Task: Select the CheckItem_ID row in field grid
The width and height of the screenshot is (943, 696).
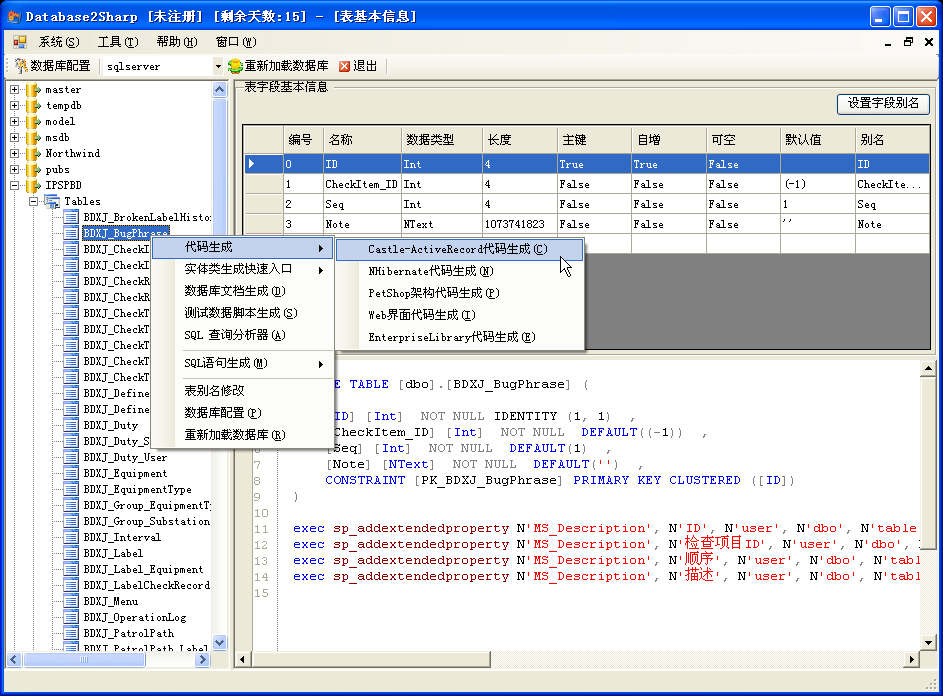Action: coord(361,184)
